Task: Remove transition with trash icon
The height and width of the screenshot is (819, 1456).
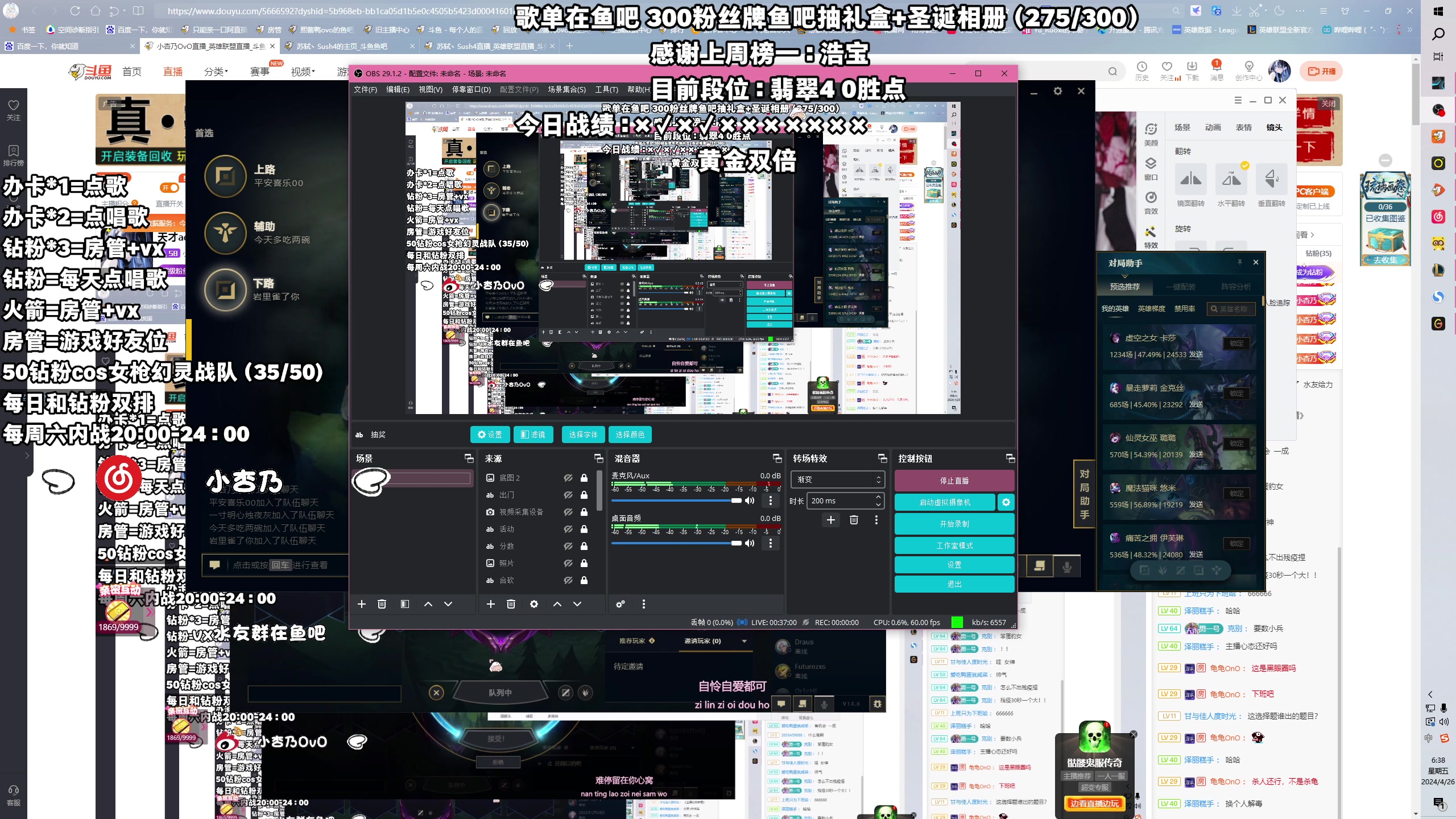Action: [854, 520]
